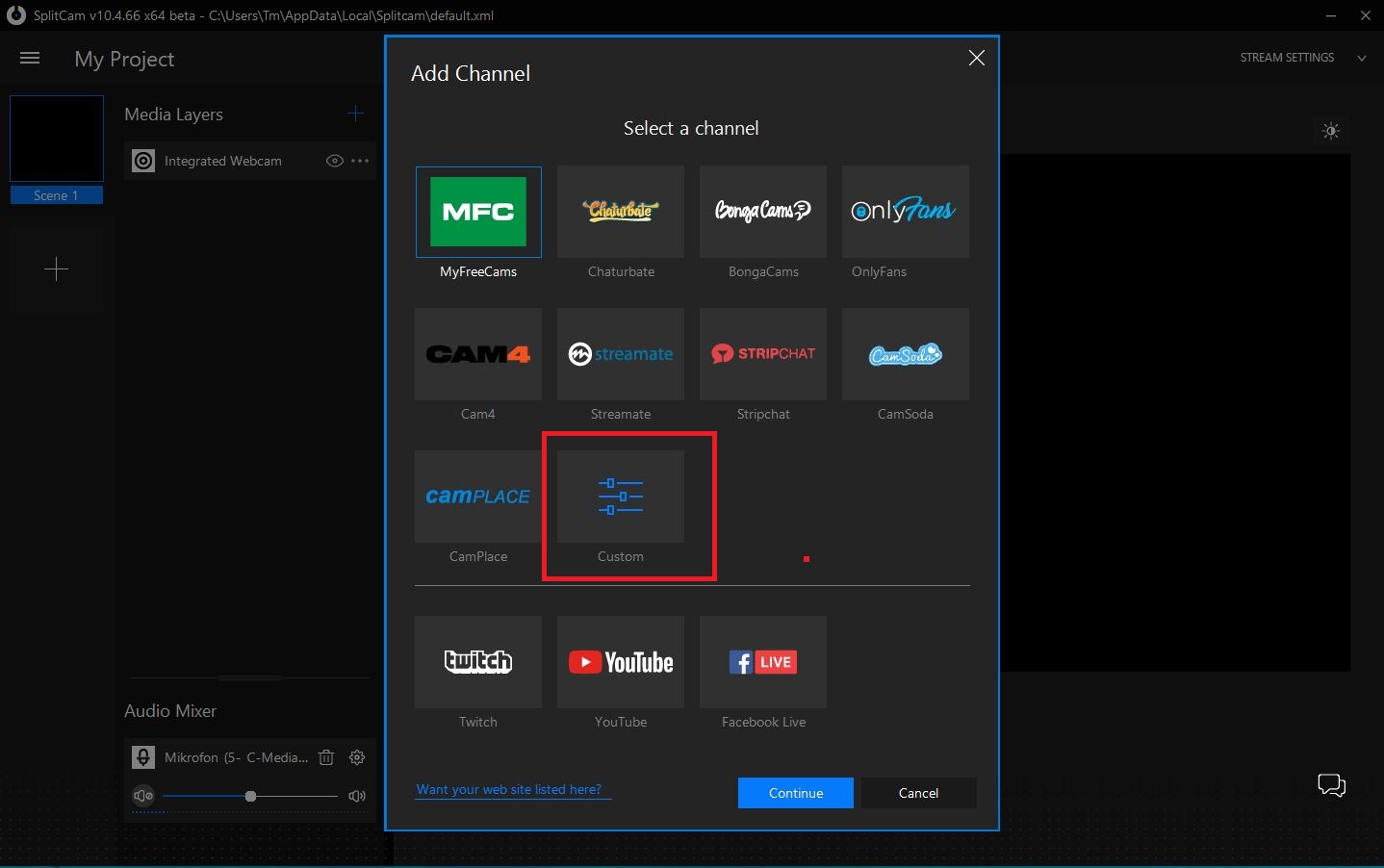
Task: Mute the Mikrofon audio source
Action: click(143, 796)
